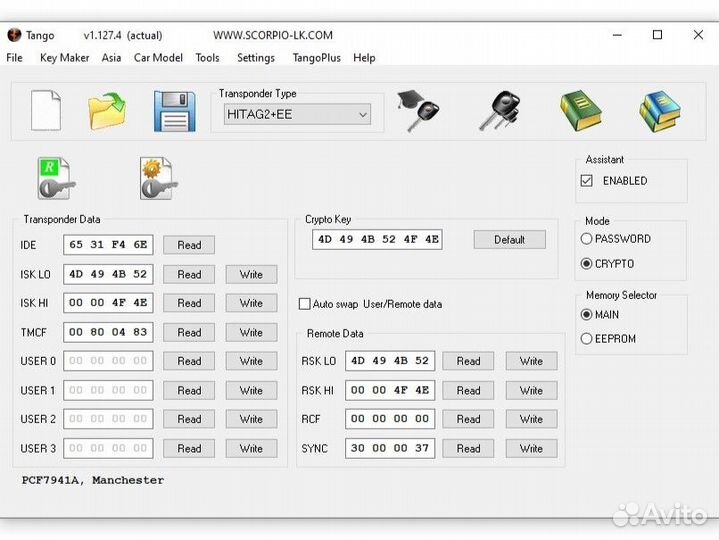Click the gear key write icon
The width and height of the screenshot is (719, 540).
click(158, 178)
